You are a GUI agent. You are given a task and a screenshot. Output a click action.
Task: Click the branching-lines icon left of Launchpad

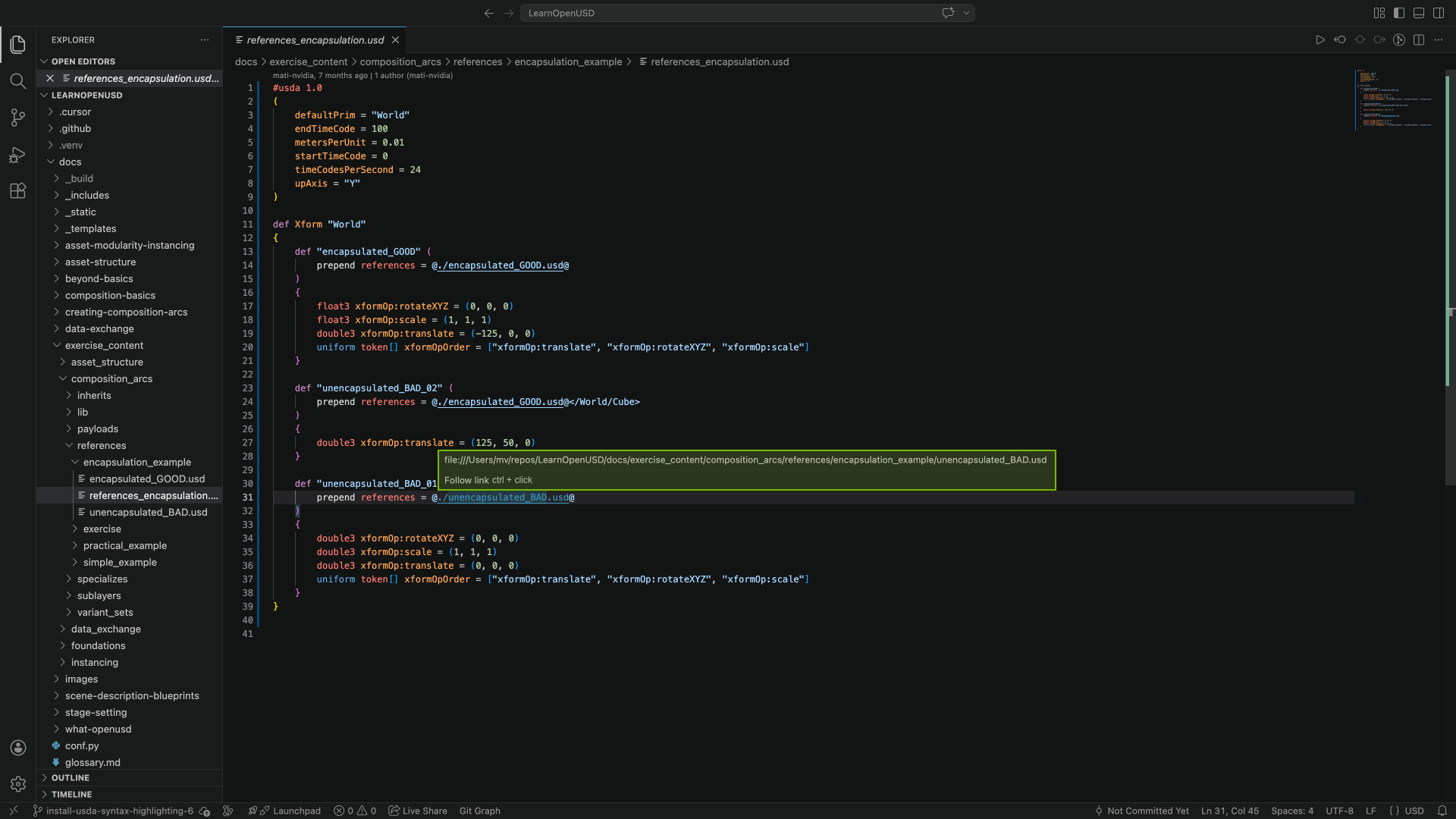click(x=227, y=811)
